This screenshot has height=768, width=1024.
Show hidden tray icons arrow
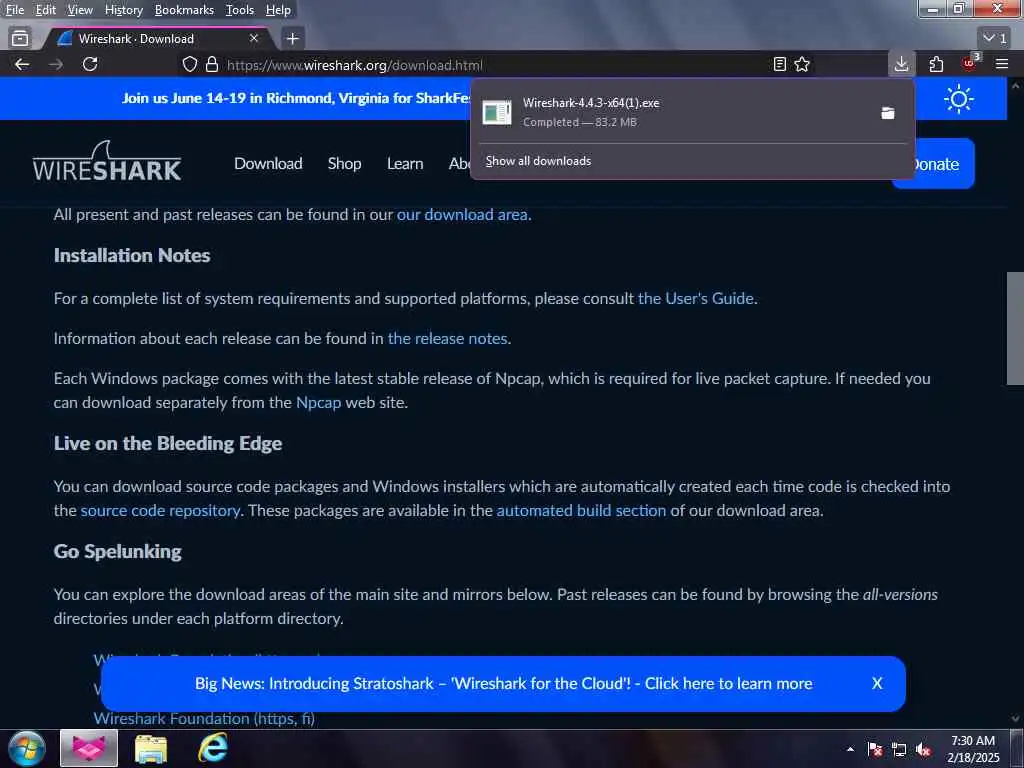pos(850,750)
